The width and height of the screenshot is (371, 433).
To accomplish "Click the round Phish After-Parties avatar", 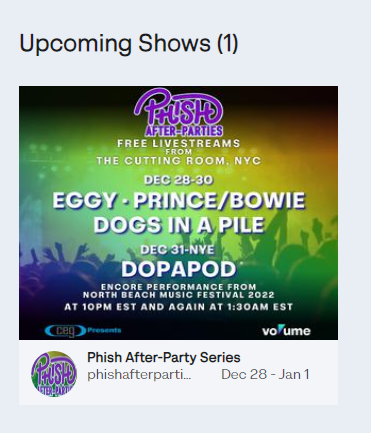I will click(x=54, y=374).
